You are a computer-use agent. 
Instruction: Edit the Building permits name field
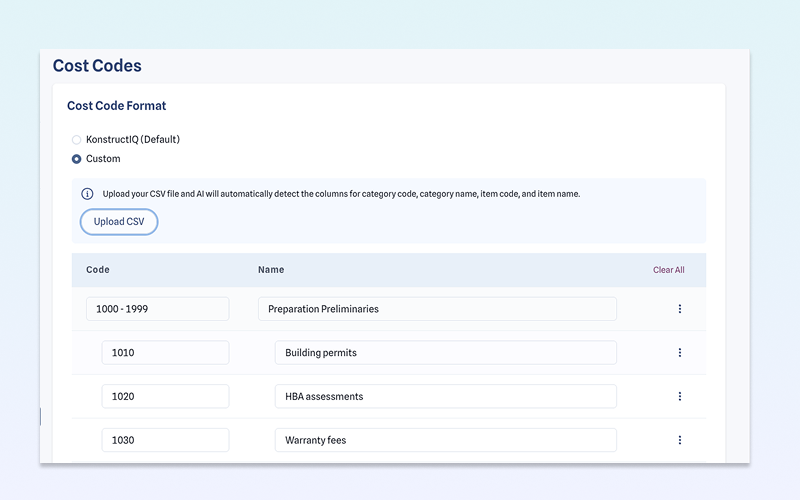click(445, 353)
